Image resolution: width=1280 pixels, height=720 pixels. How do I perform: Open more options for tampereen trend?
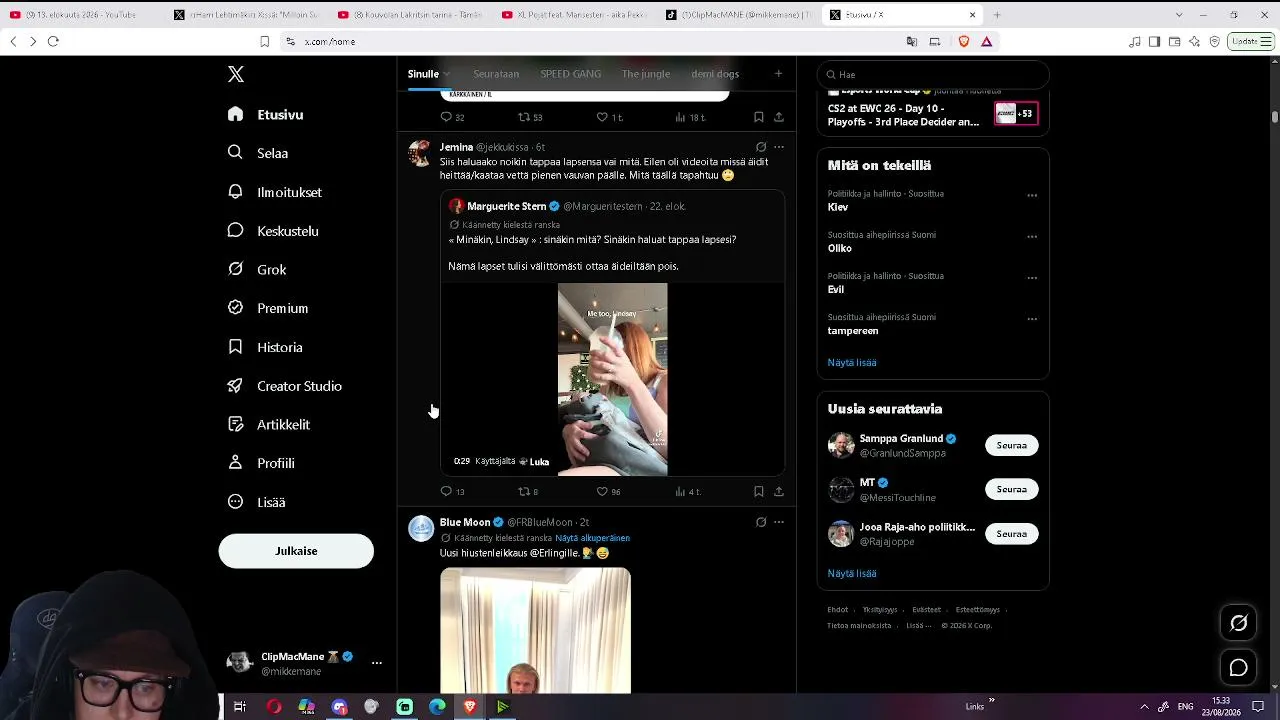click(1032, 319)
